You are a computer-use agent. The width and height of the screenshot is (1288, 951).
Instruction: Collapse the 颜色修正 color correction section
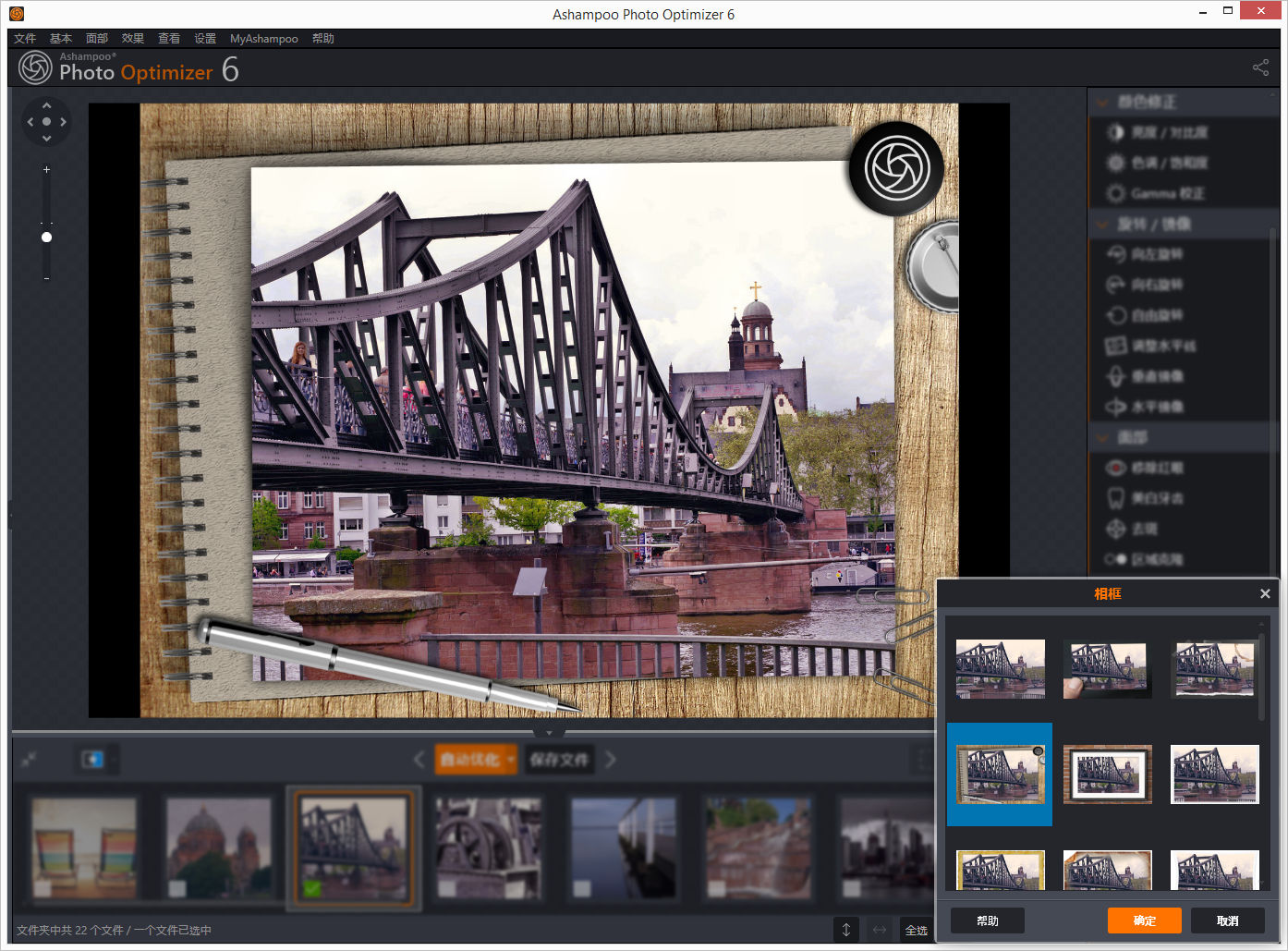pyautogui.click(x=1101, y=102)
